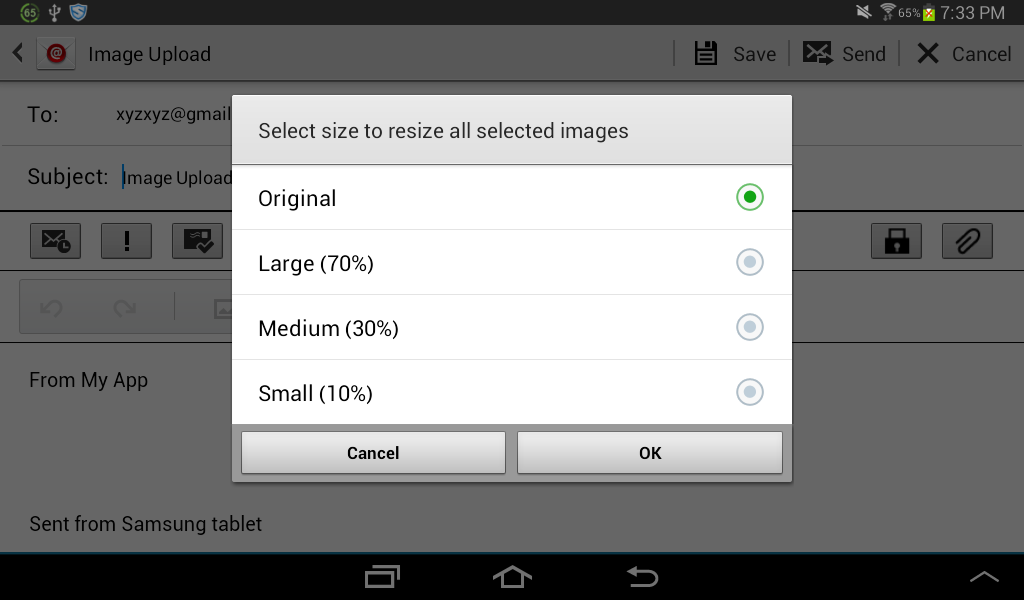This screenshot has height=600, width=1024.
Task: Tap the undo arrow in editing toolbar
Action: click(51, 308)
